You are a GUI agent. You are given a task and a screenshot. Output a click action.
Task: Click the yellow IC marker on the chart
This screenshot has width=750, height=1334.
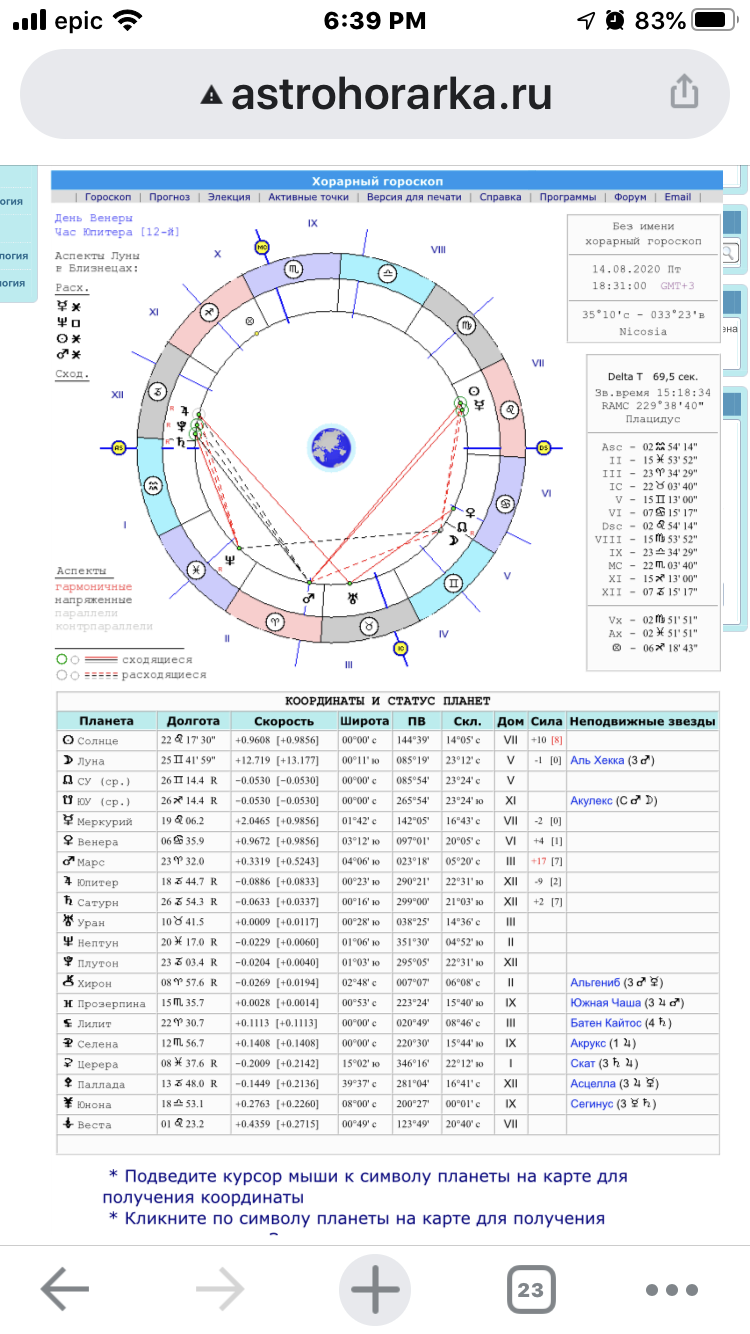(400, 648)
